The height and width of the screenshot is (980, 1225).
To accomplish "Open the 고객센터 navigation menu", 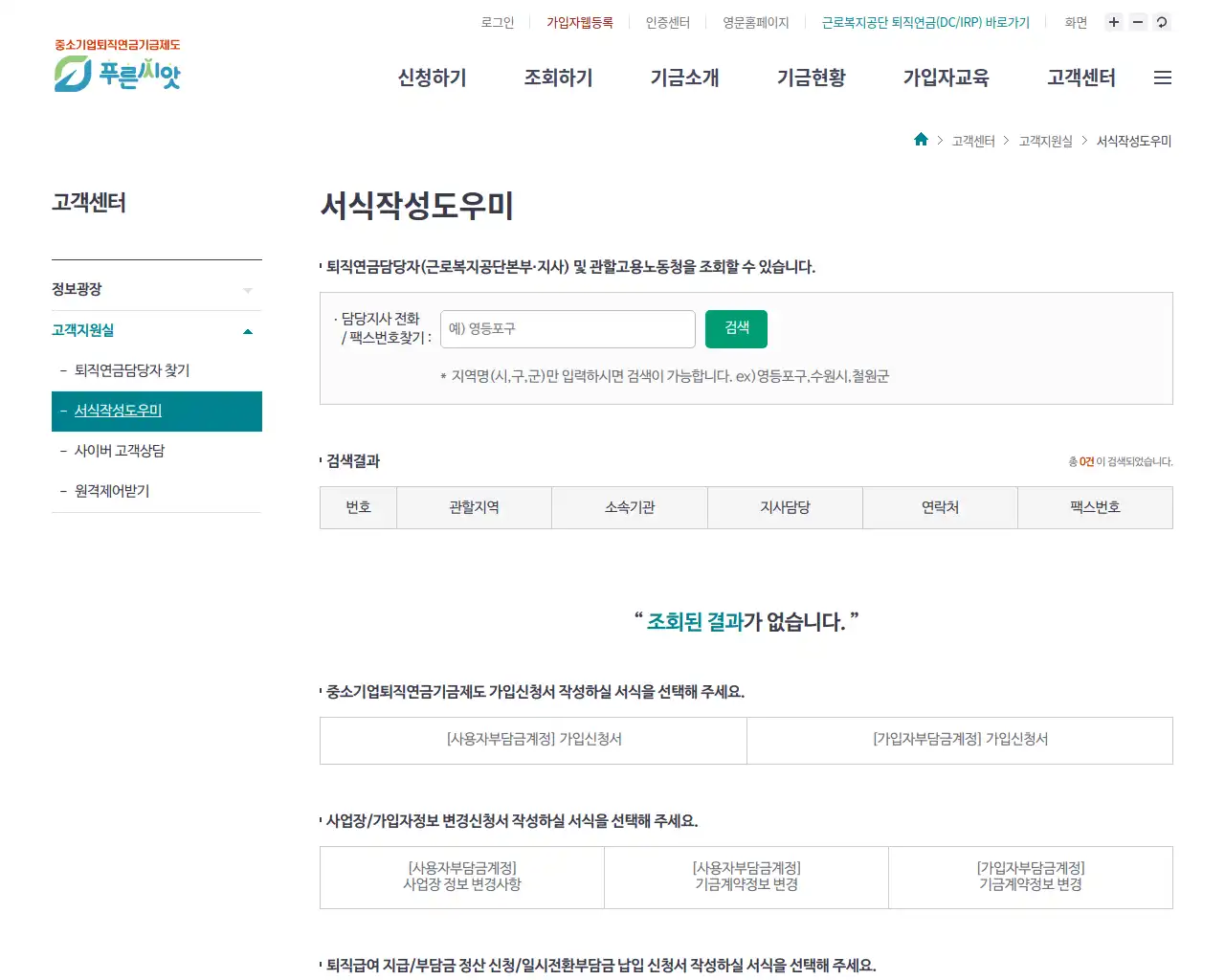I will pos(1080,78).
